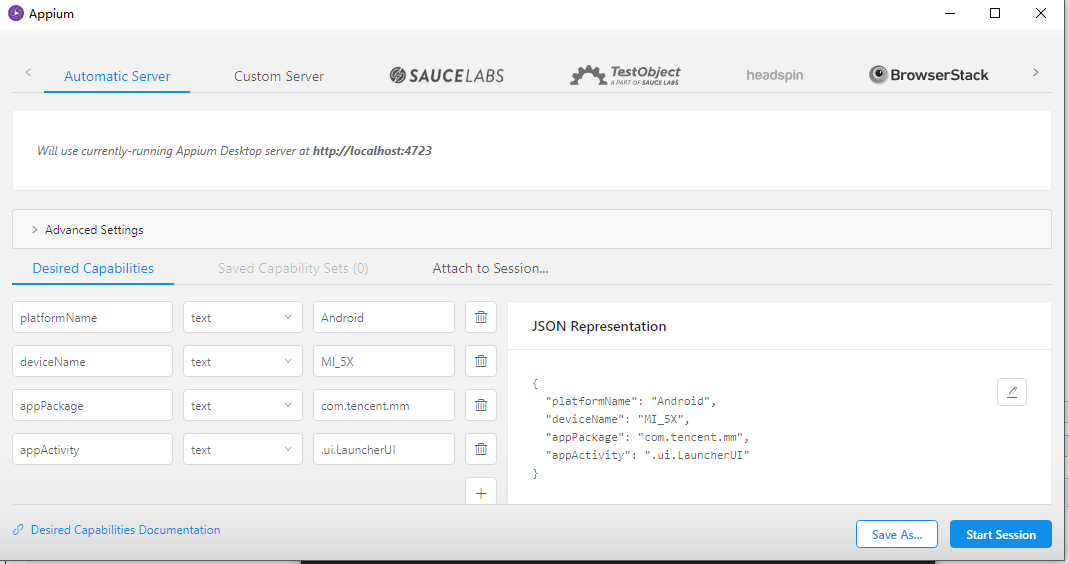Maximize the Appium window
The width and height of the screenshot is (1069, 564).
point(995,13)
